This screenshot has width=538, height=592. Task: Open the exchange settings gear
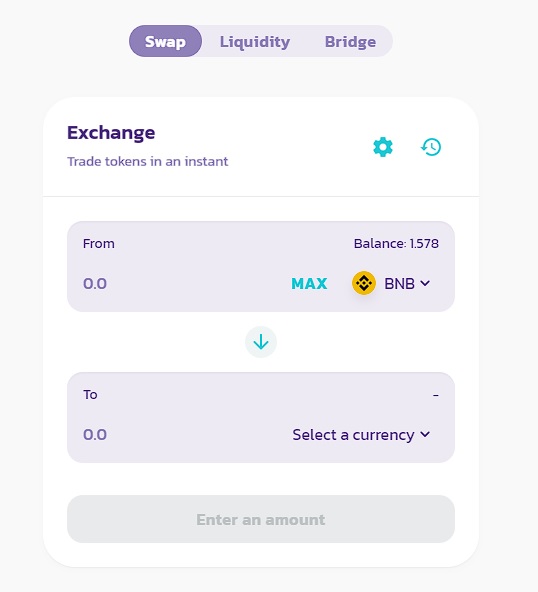pyautogui.click(x=383, y=147)
